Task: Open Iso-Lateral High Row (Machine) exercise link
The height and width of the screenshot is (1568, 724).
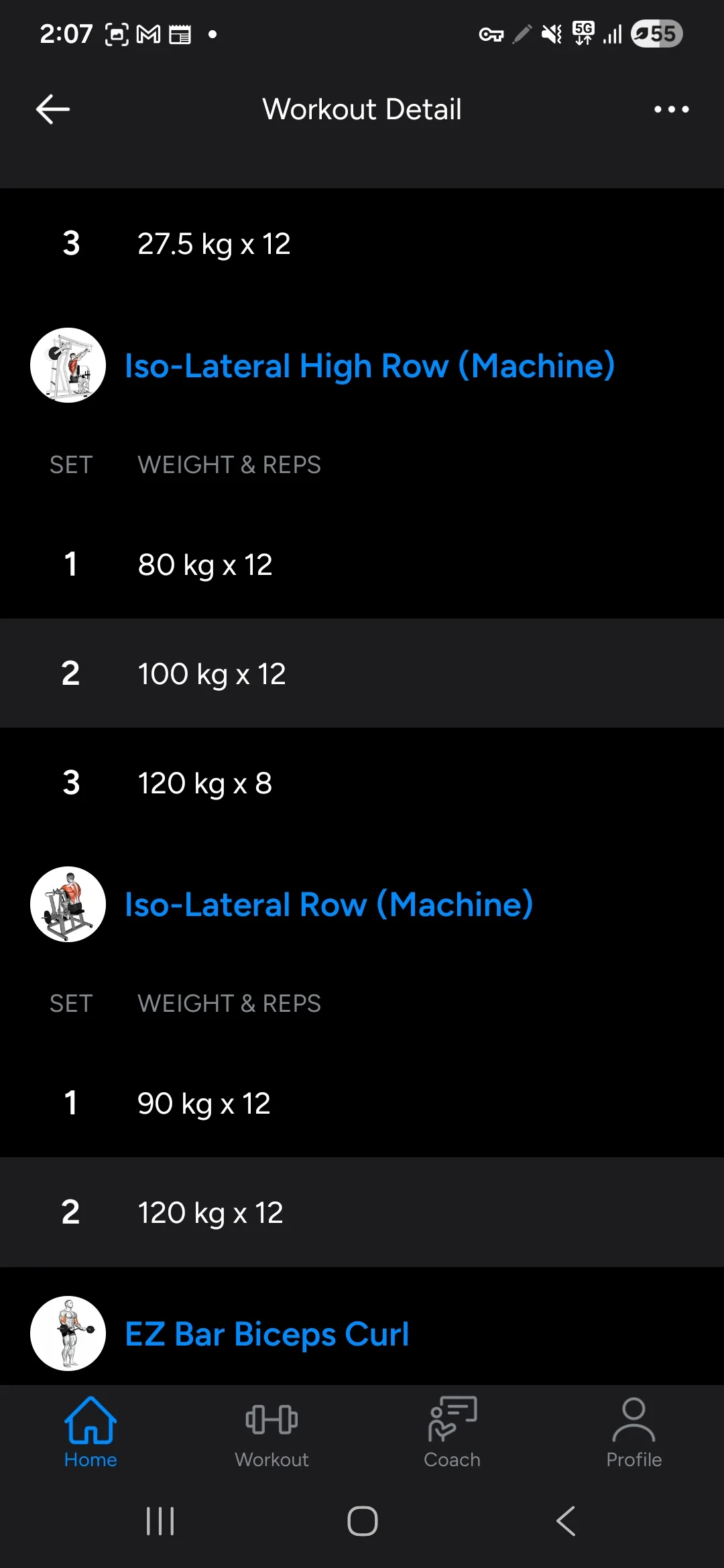Action: point(369,366)
